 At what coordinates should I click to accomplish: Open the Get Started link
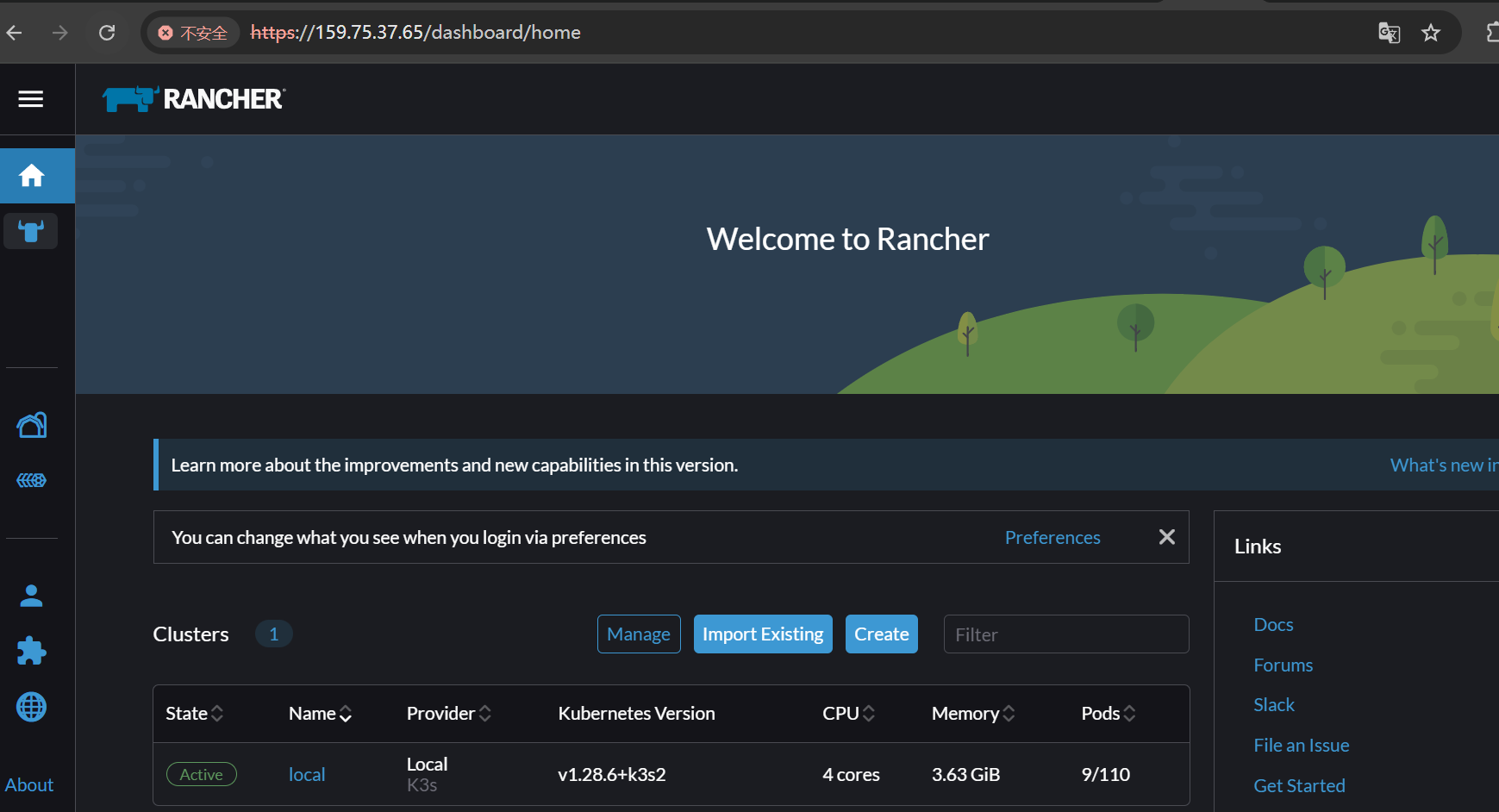pos(1299,786)
